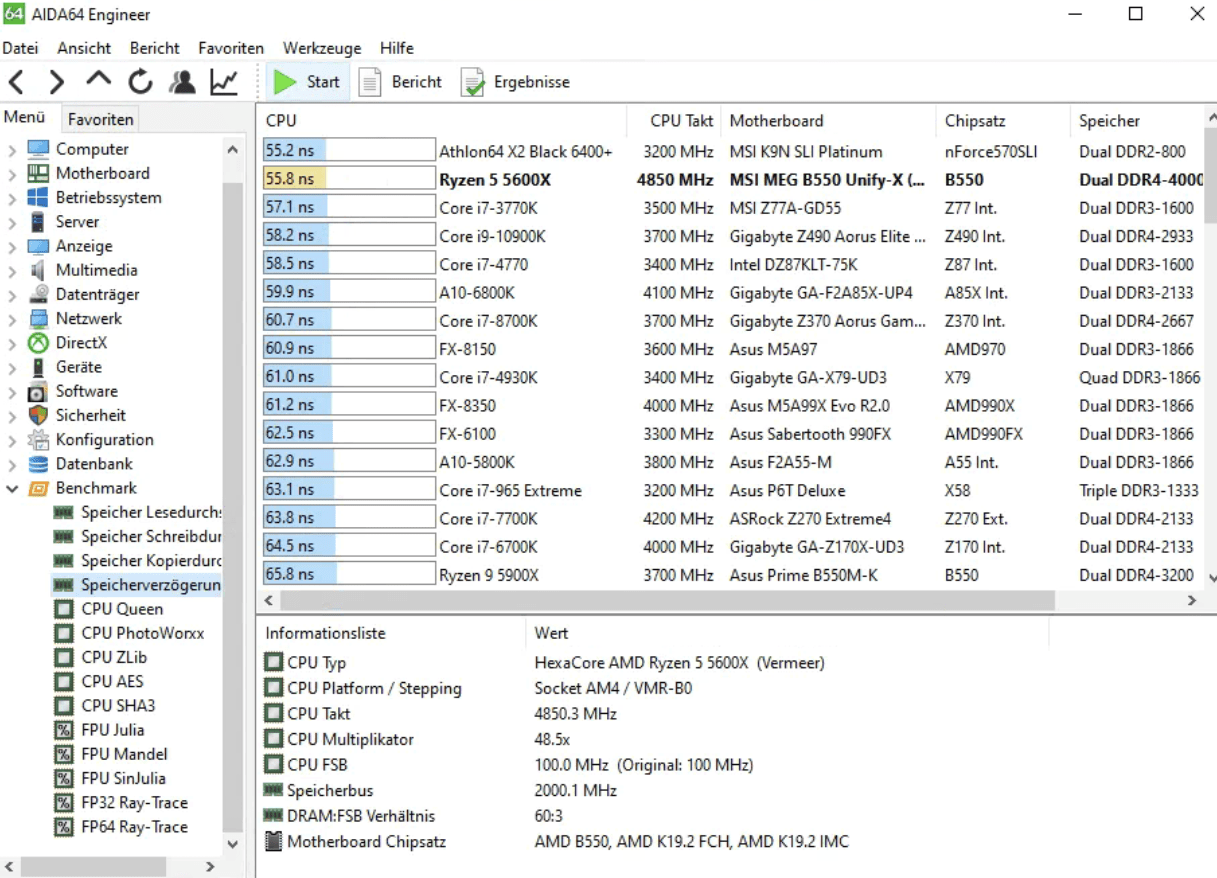
Task: Click the chart graph toolbar icon
Action: (x=224, y=82)
